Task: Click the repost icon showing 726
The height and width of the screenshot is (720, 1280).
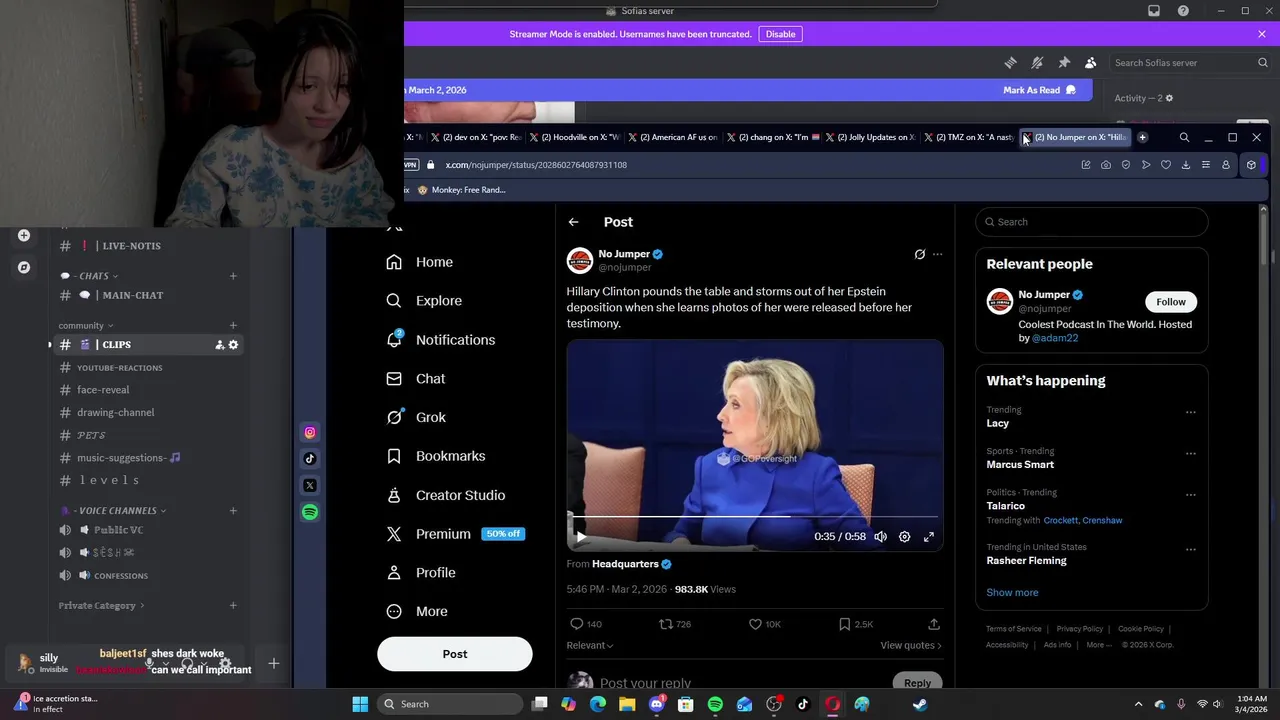Action: pyautogui.click(x=665, y=624)
